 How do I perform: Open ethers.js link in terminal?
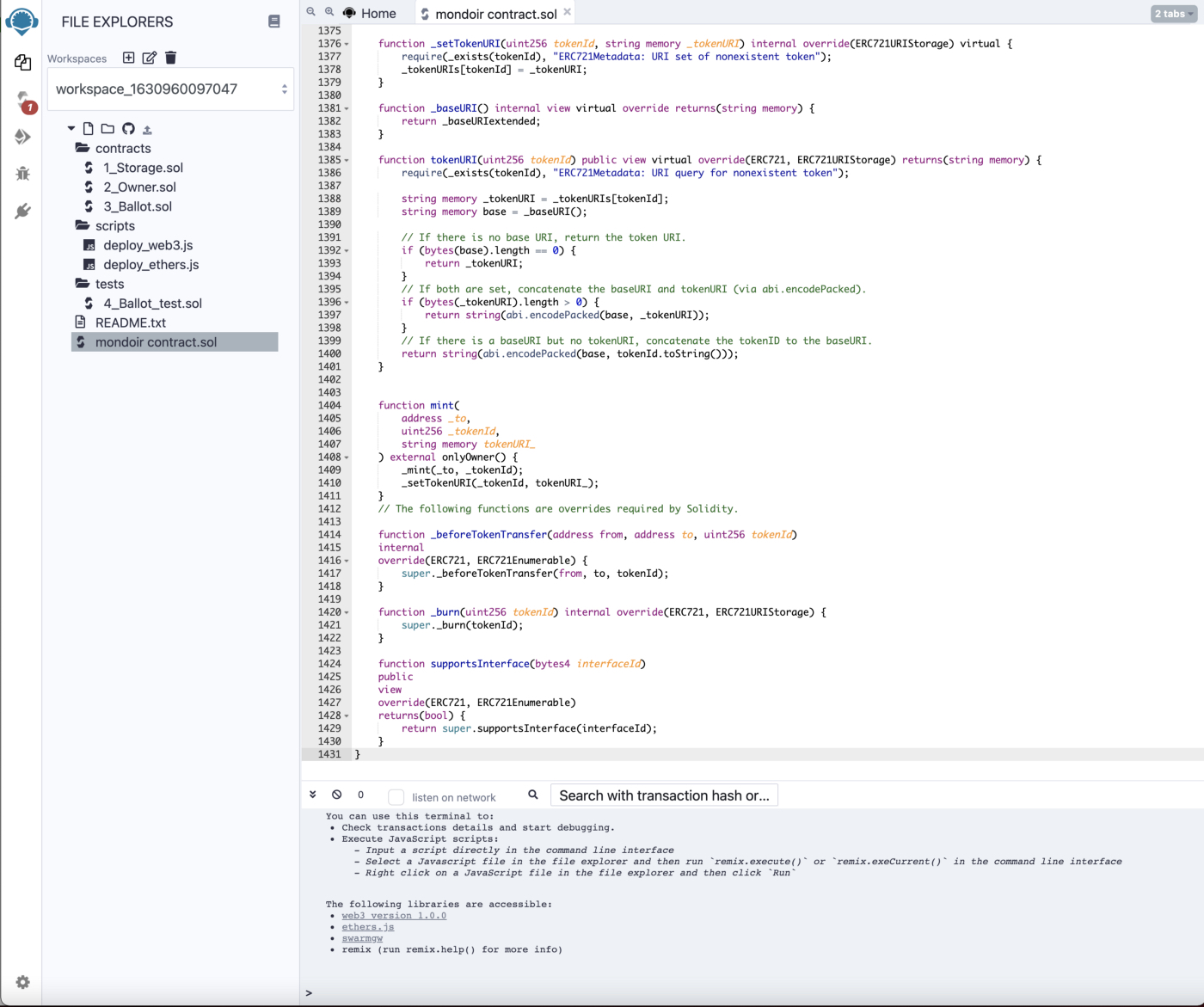(x=368, y=927)
